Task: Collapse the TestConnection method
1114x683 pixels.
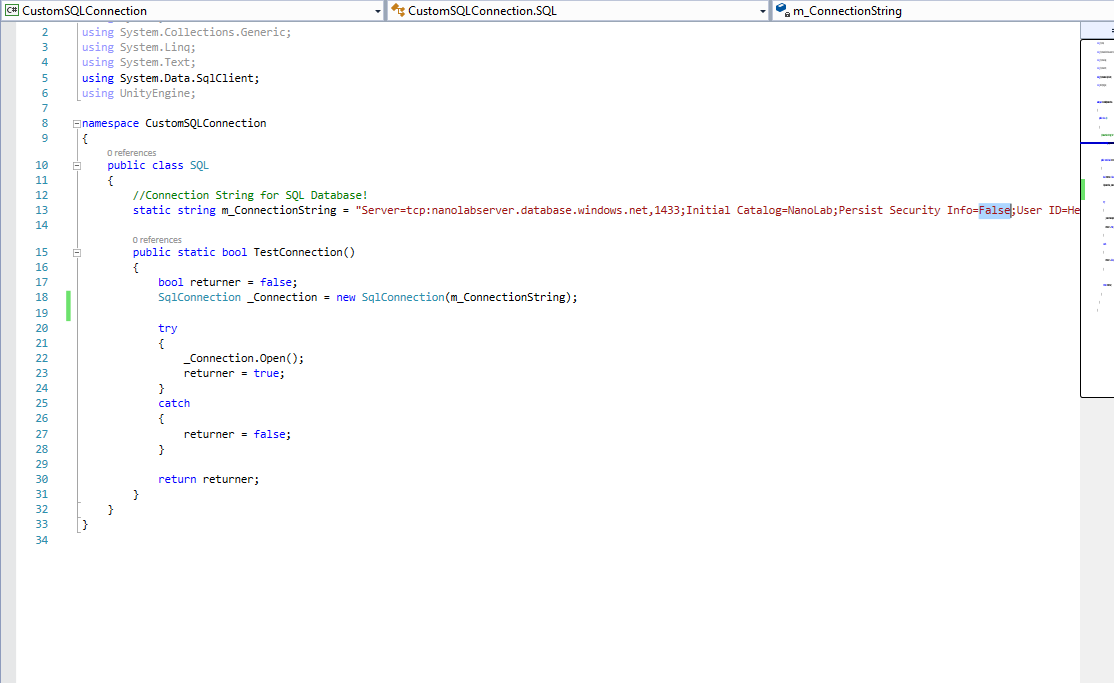Action: click(x=76, y=252)
